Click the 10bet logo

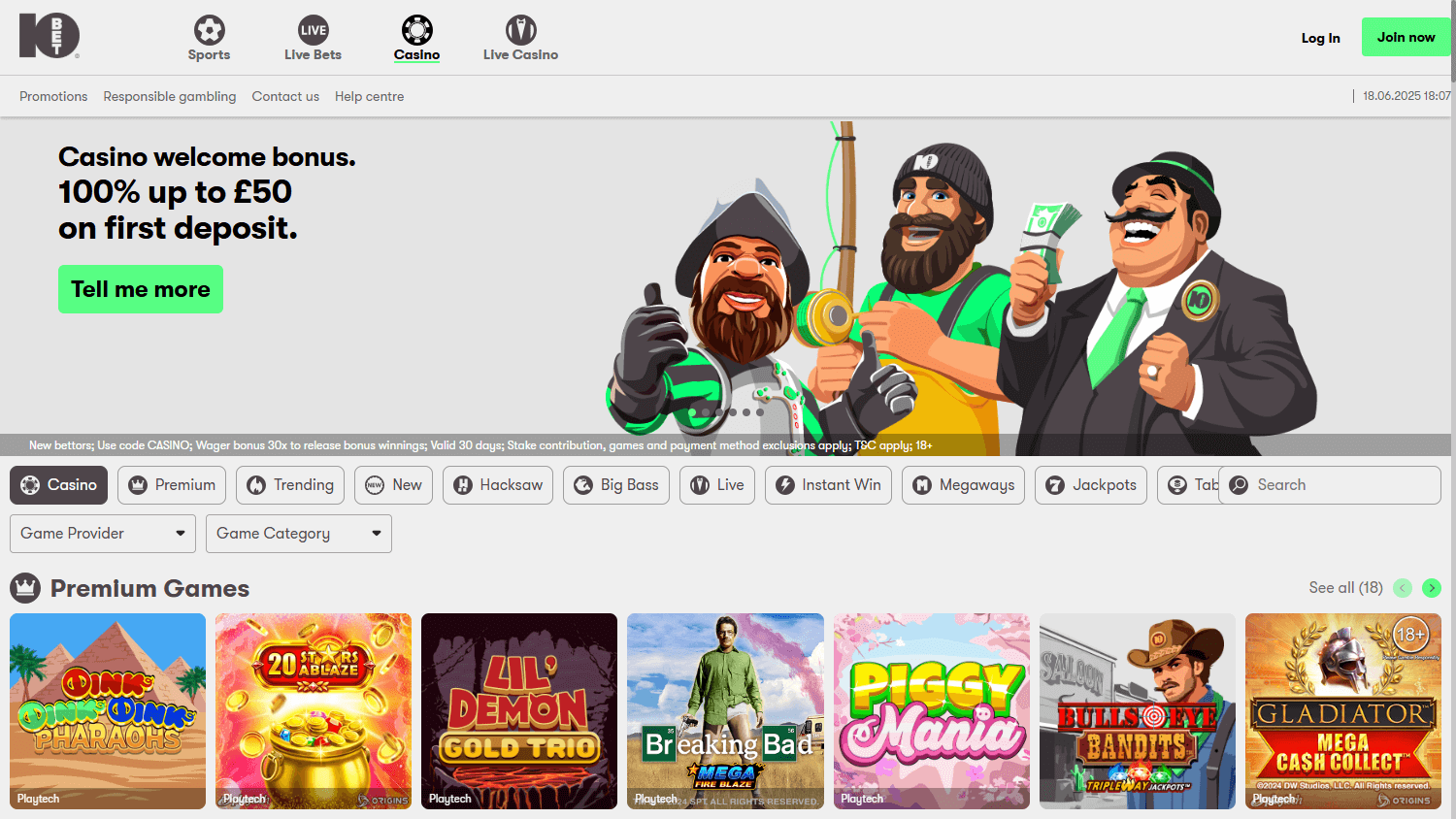point(50,36)
